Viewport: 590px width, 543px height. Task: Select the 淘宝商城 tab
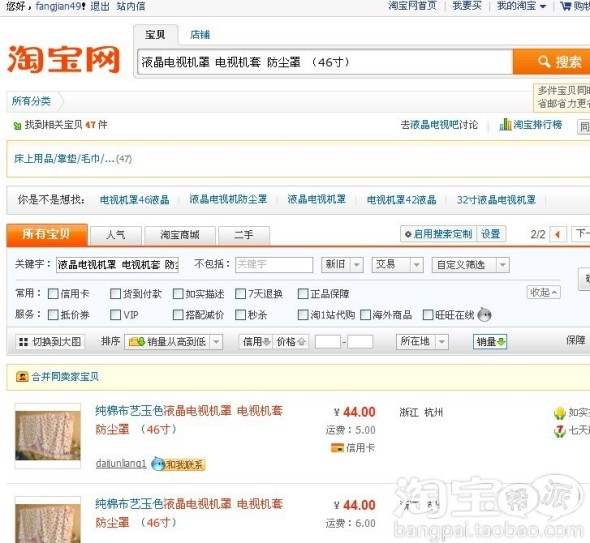pyautogui.click(x=180, y=236)
